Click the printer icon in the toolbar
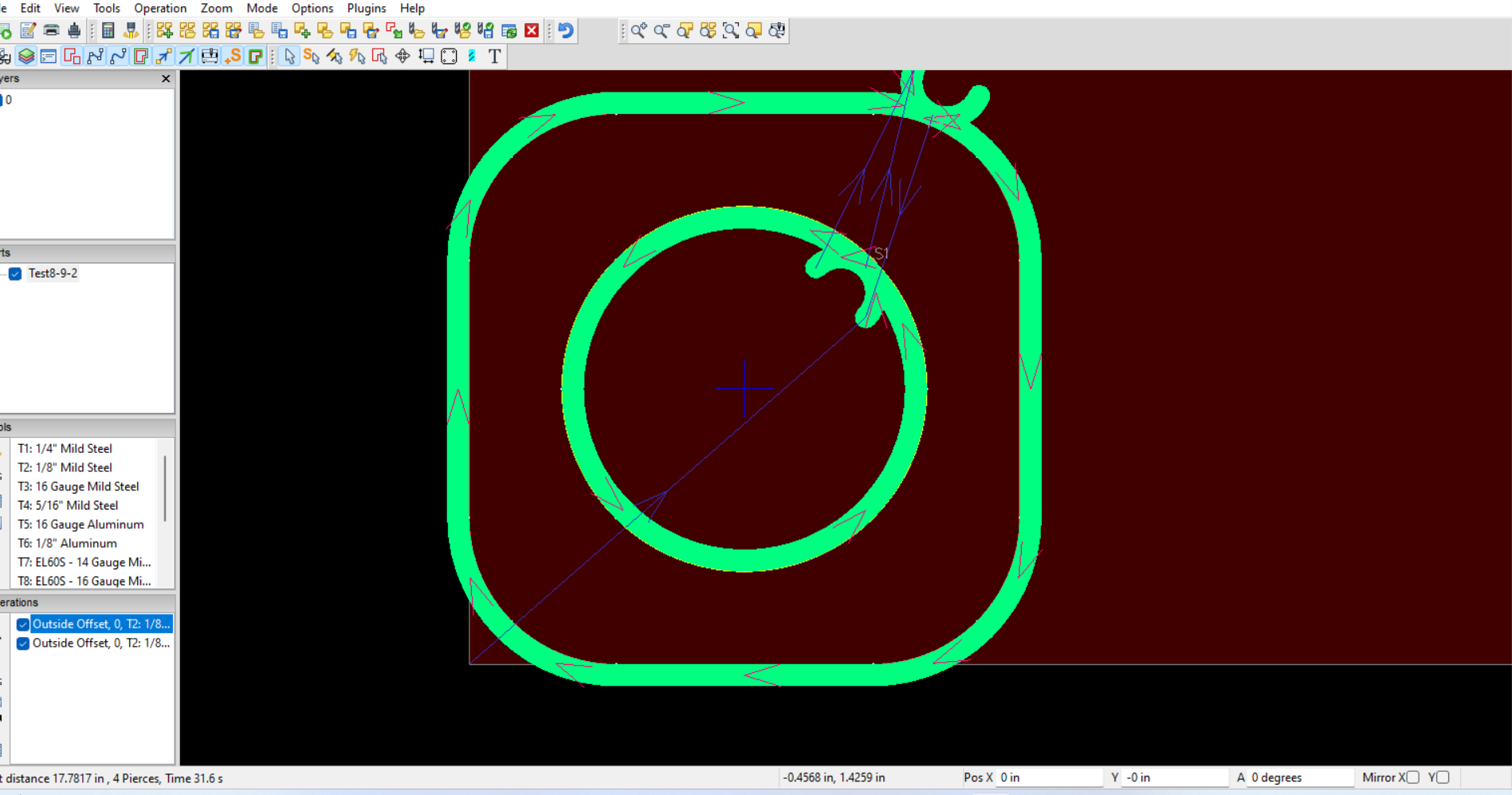 click(74, 31)
